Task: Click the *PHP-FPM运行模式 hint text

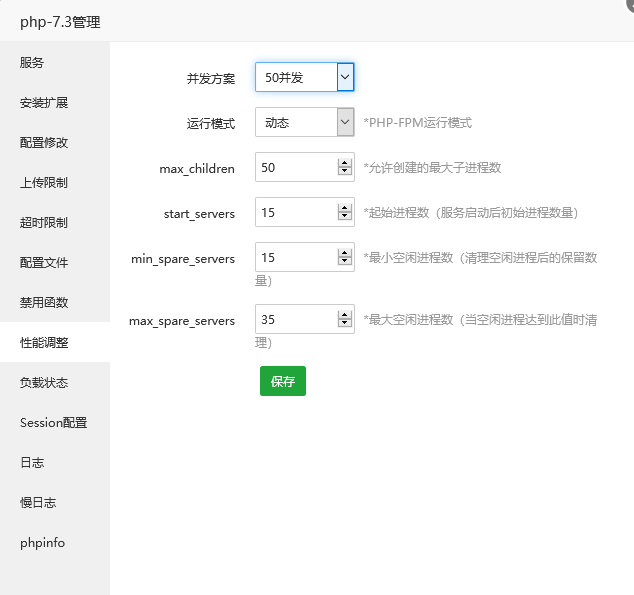Action: coord(418,122)
